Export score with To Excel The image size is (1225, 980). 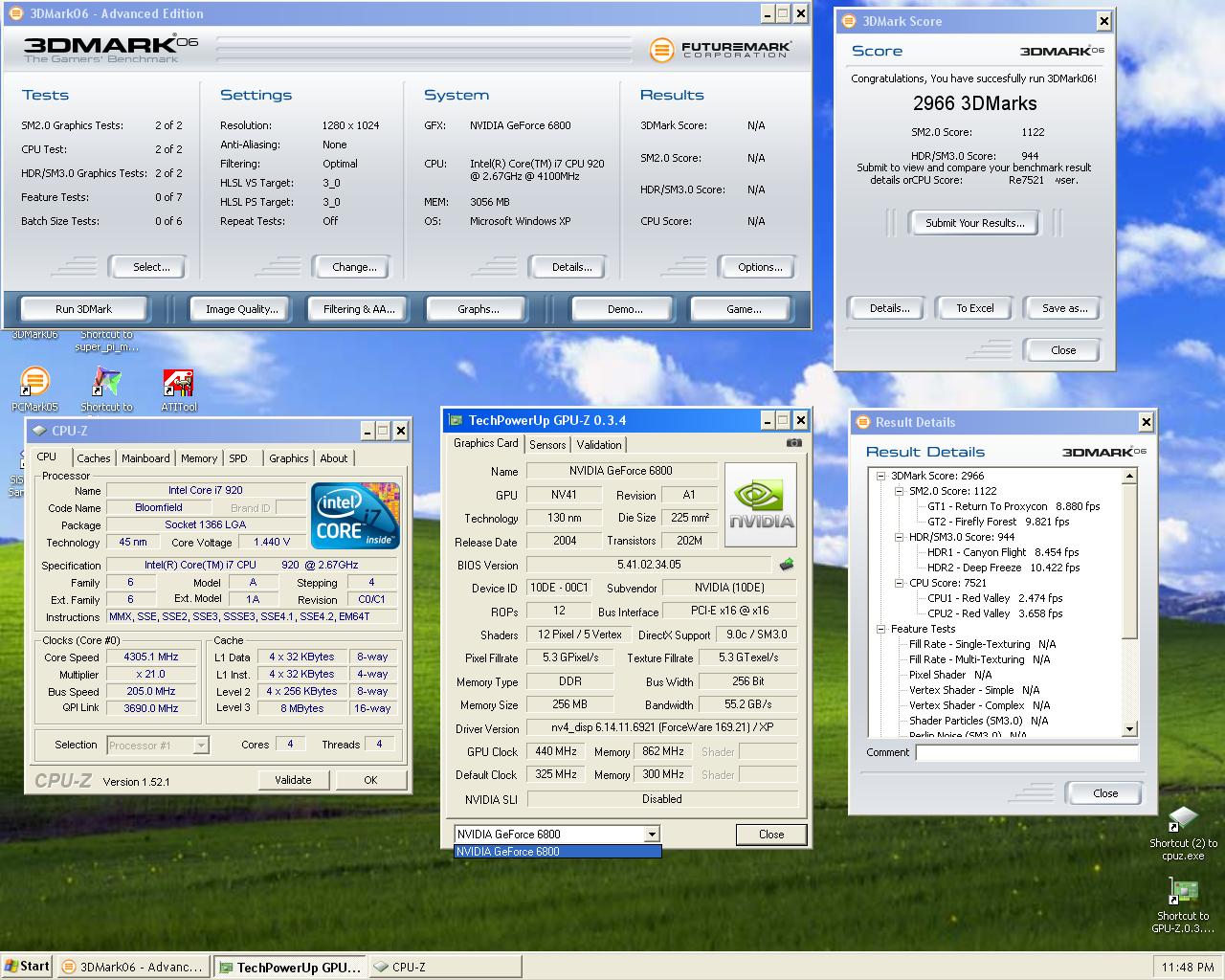click(975, 308)
